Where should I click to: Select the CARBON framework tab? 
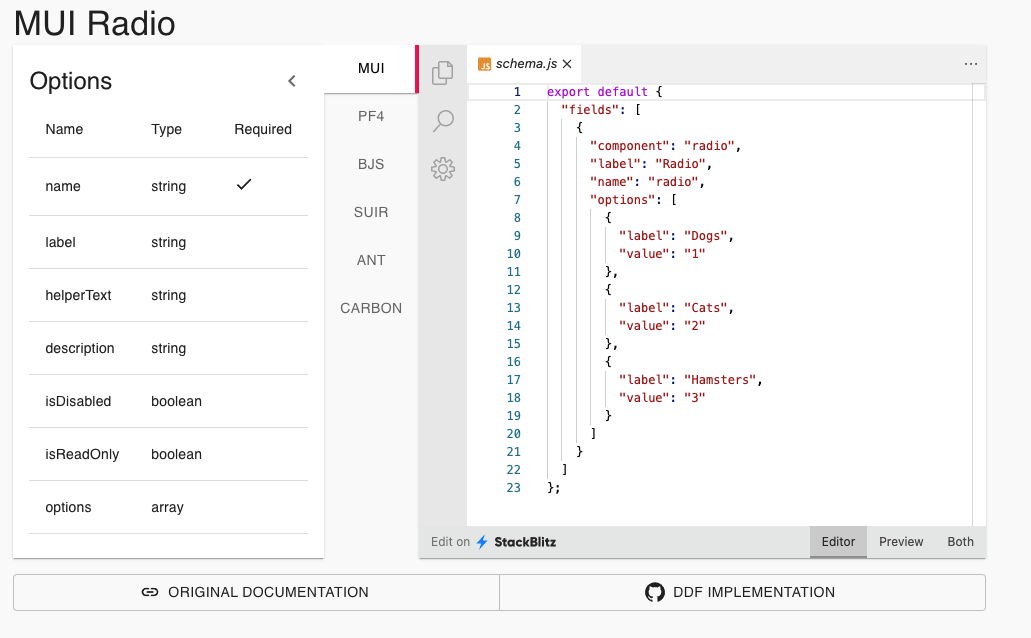pyautogui.click(x=370, y=308)
